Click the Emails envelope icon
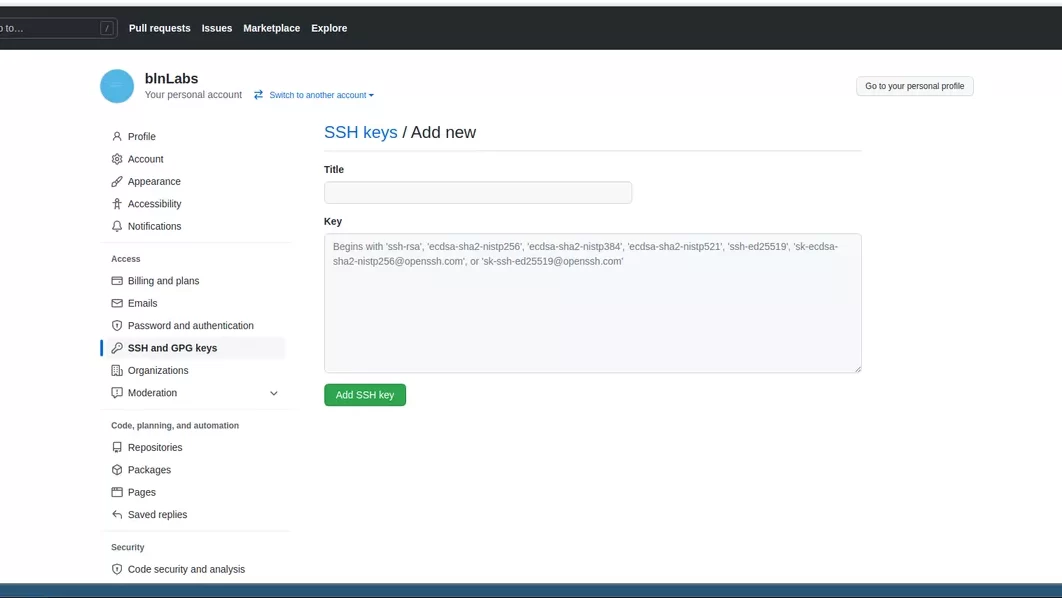Screen dimensions: 1062x598 116,303
